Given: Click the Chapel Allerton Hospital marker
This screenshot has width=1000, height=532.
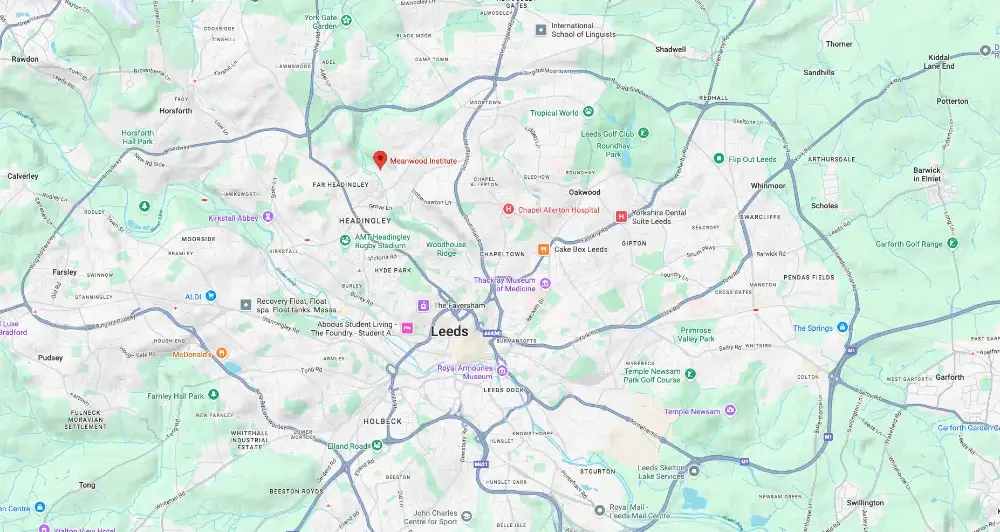Looking at the screenshot, I should point(508,209).
